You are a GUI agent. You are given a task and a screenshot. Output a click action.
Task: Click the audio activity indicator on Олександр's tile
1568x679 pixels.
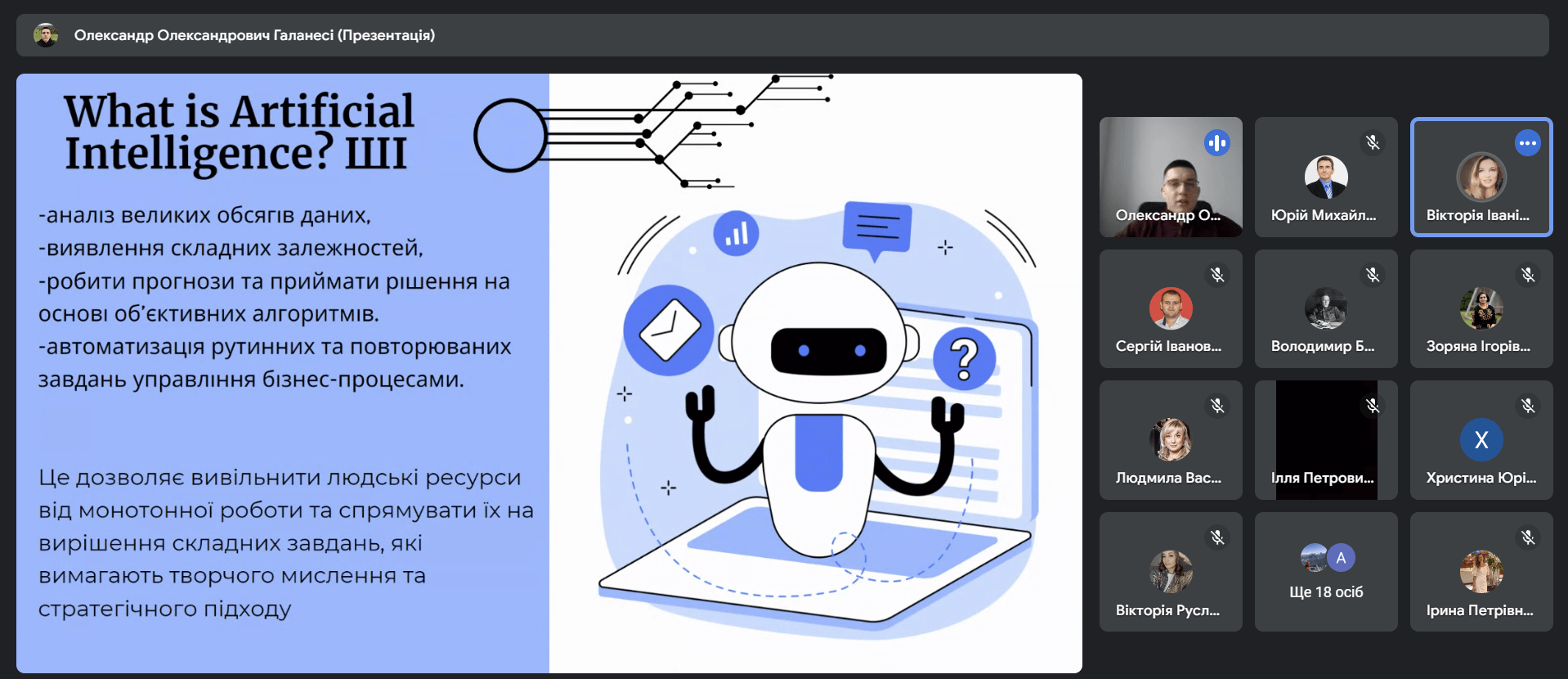(x=1216, y=143)
